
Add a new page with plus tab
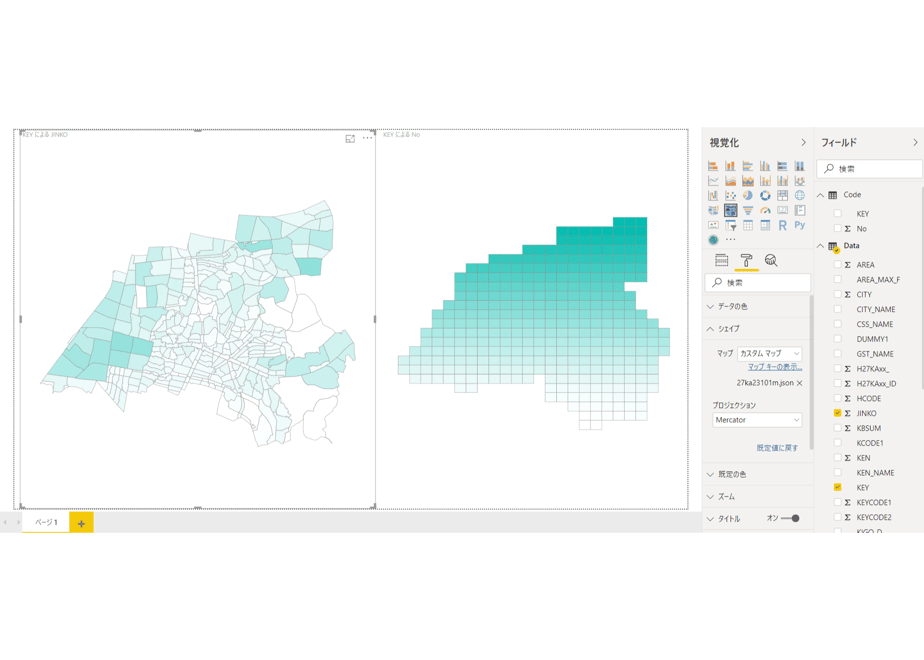click(81, 523)
